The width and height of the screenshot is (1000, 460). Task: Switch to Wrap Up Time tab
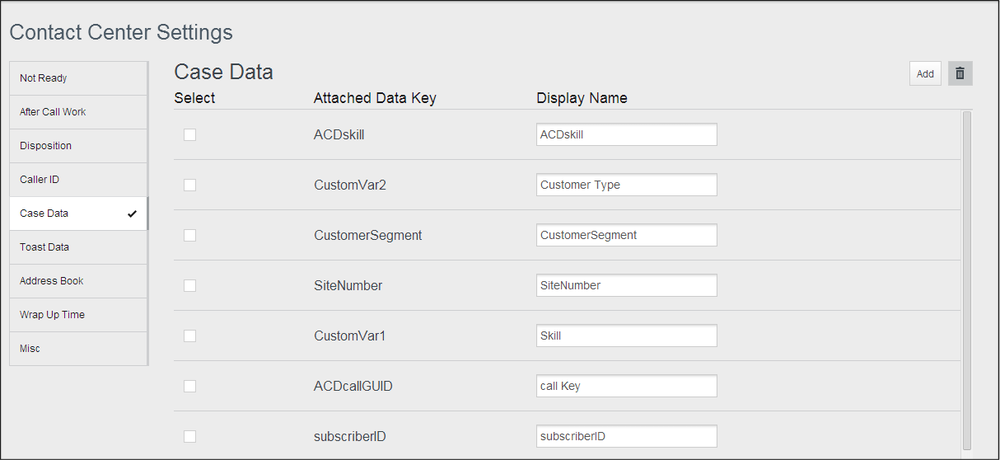78,315
